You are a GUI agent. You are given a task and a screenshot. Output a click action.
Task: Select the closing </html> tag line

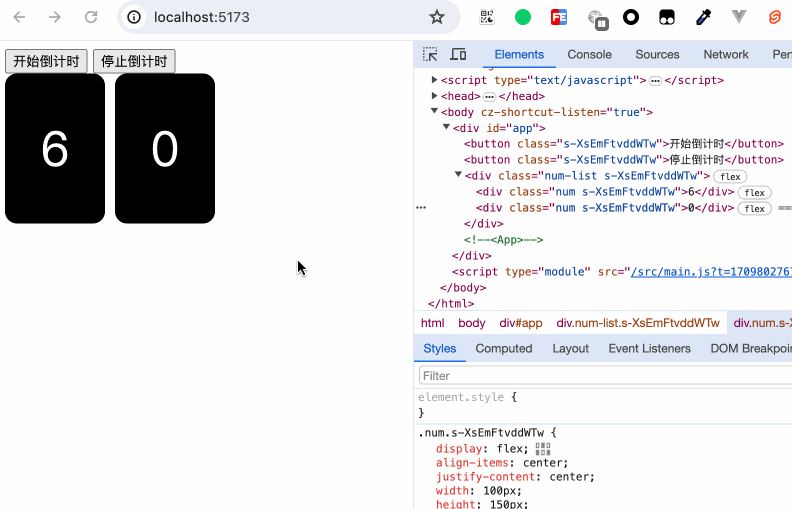coord(451,303)
